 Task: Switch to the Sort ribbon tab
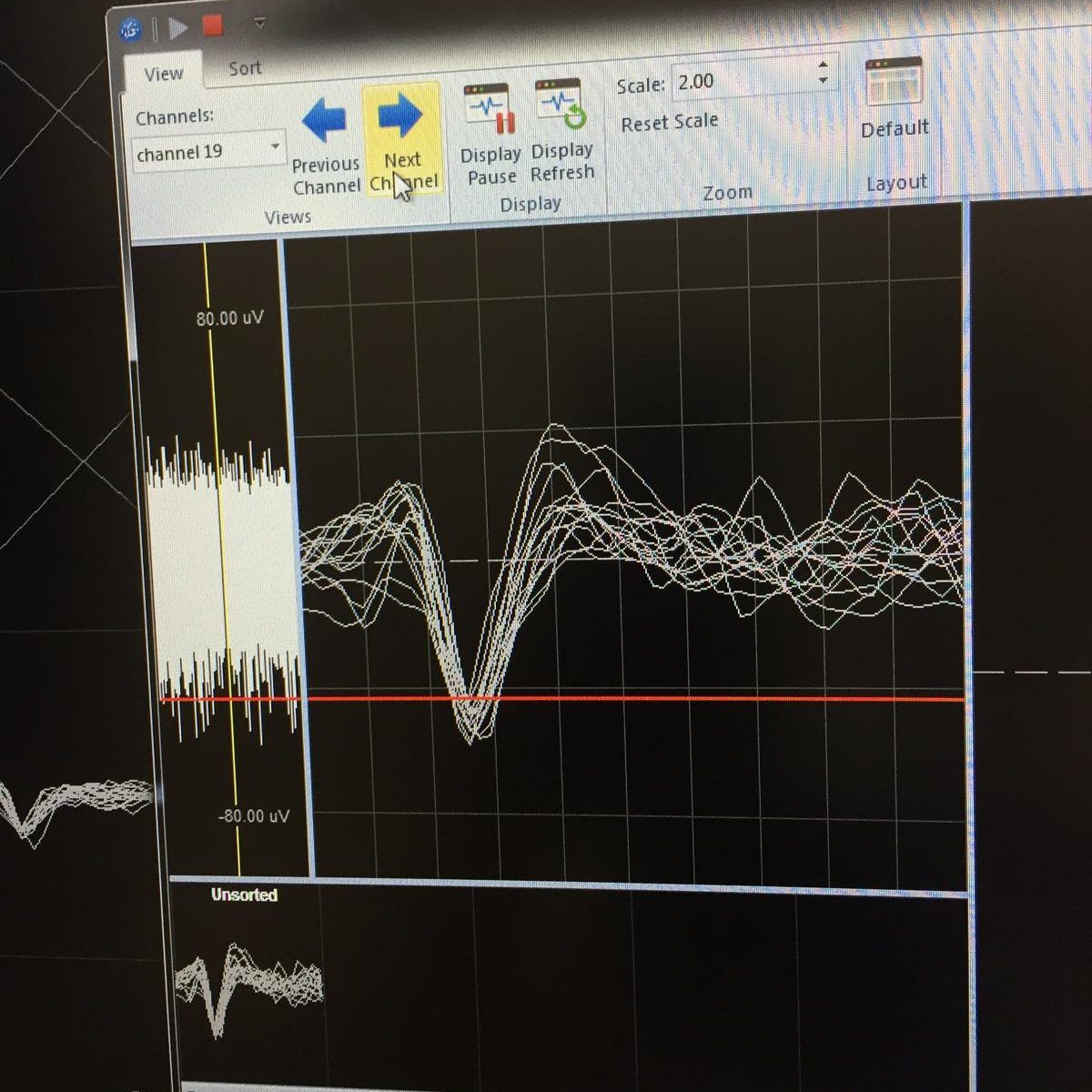pos(244,68)
